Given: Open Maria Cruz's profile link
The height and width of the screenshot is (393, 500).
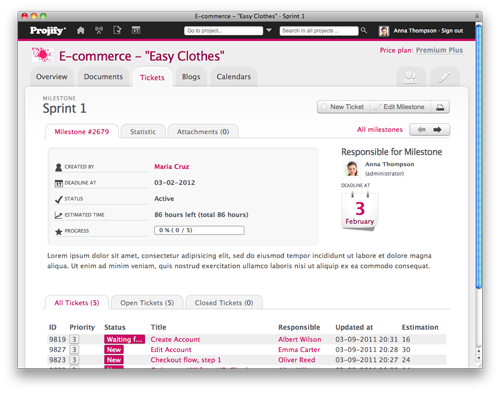Looking at the screenshot, I should 172,167.
